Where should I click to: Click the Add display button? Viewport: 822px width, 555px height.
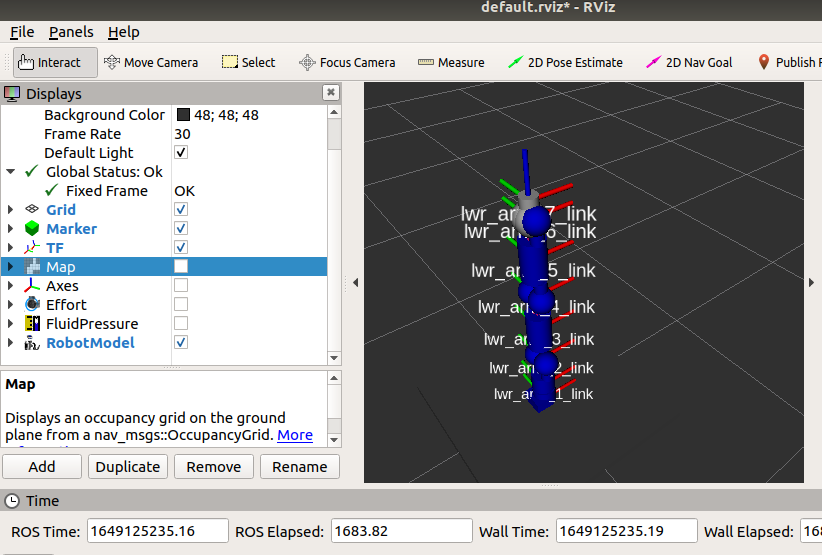point(42,466)
